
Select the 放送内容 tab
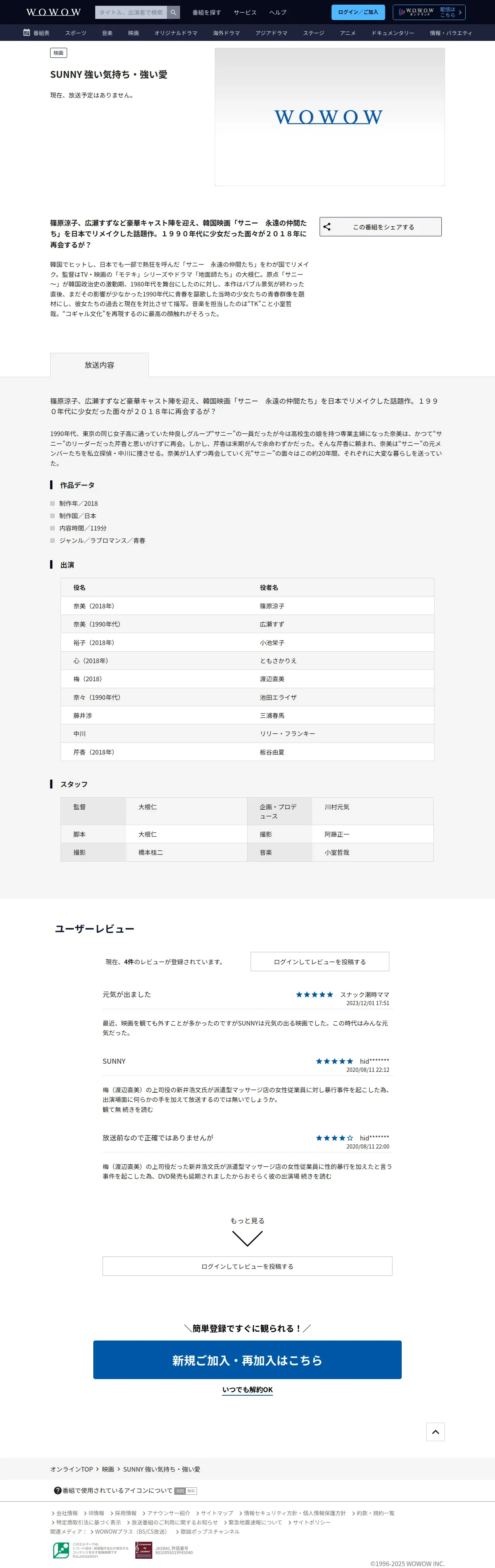tap(99, 365)
